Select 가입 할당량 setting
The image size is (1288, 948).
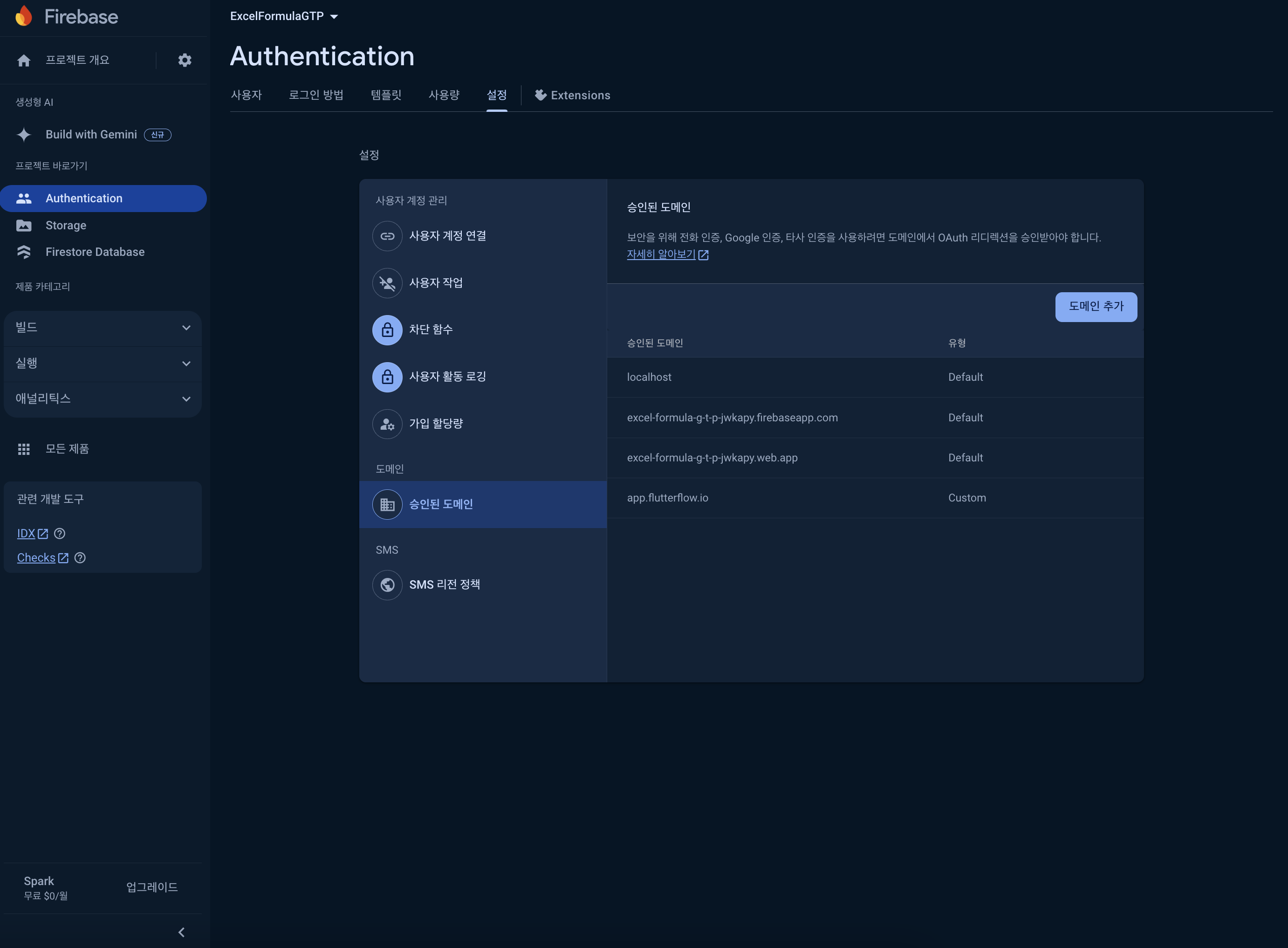coord(483,424)
